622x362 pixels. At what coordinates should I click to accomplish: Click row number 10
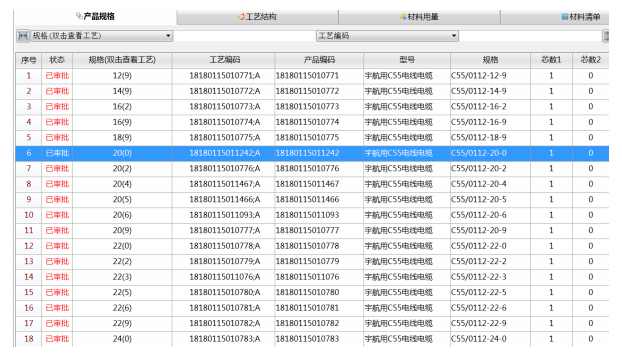pos(29,215)
